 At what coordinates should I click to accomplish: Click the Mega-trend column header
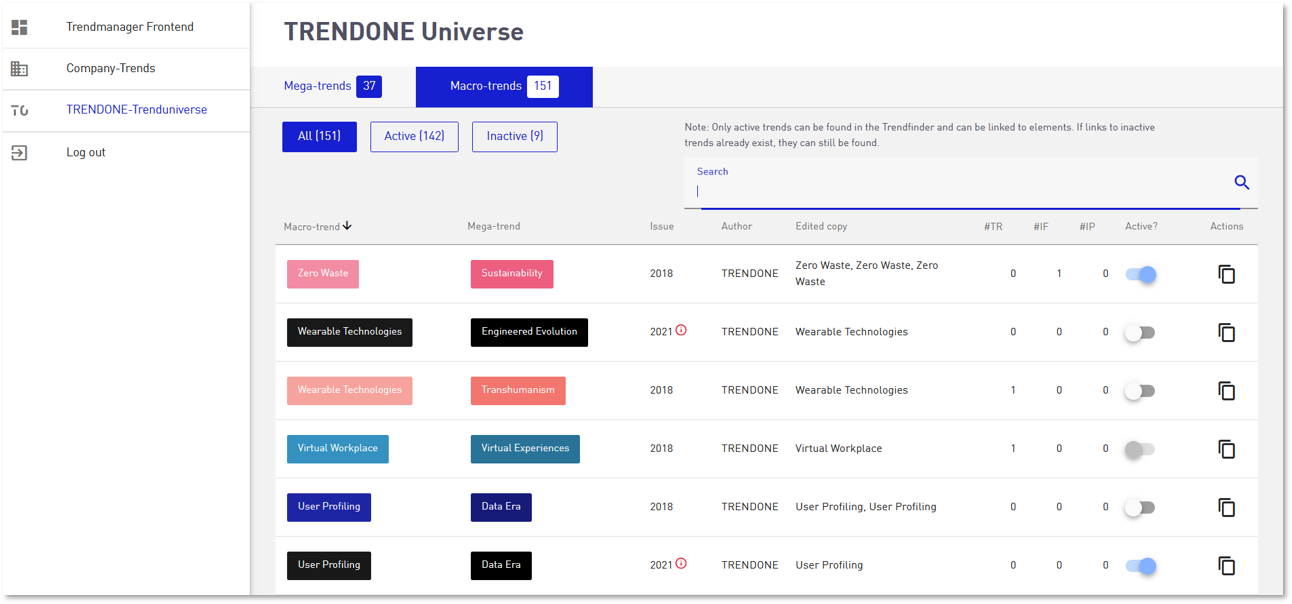(494, 227)
